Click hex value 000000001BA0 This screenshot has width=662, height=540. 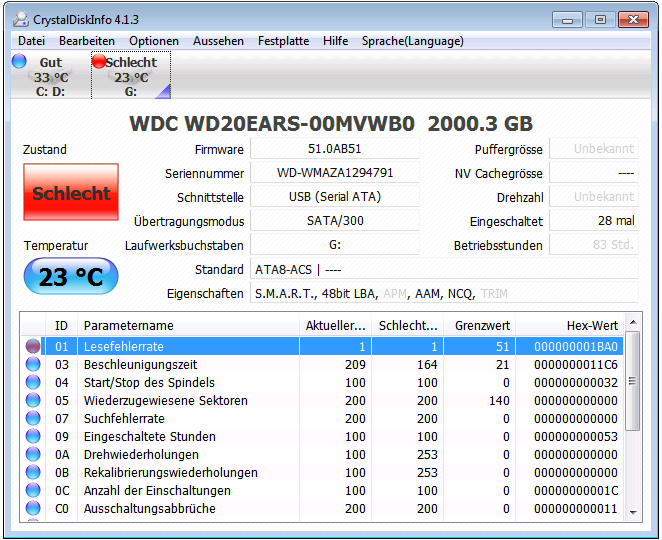576,347
